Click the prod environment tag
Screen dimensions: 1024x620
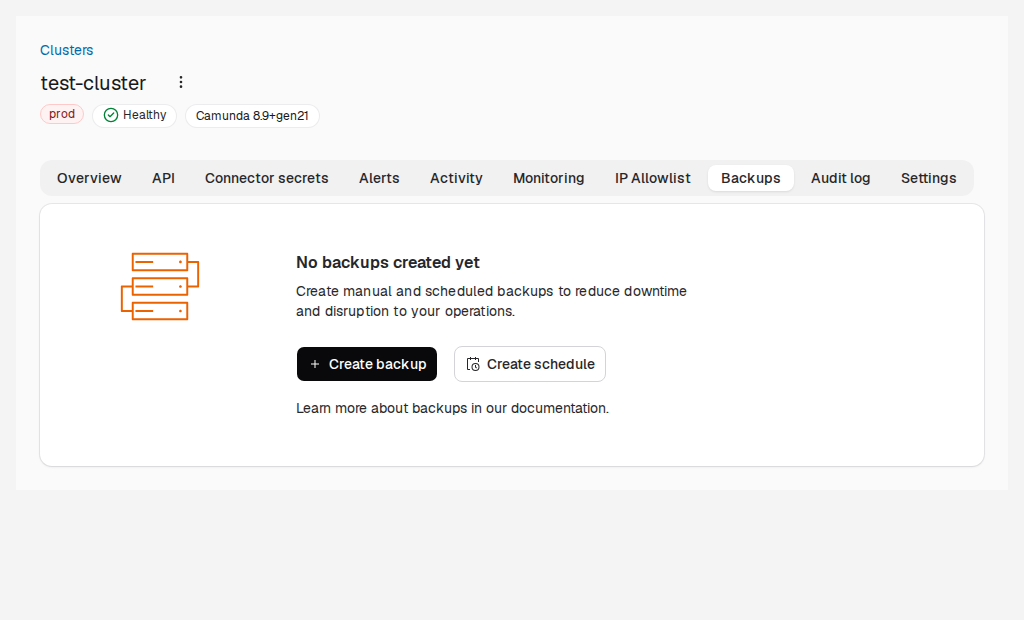62,114
